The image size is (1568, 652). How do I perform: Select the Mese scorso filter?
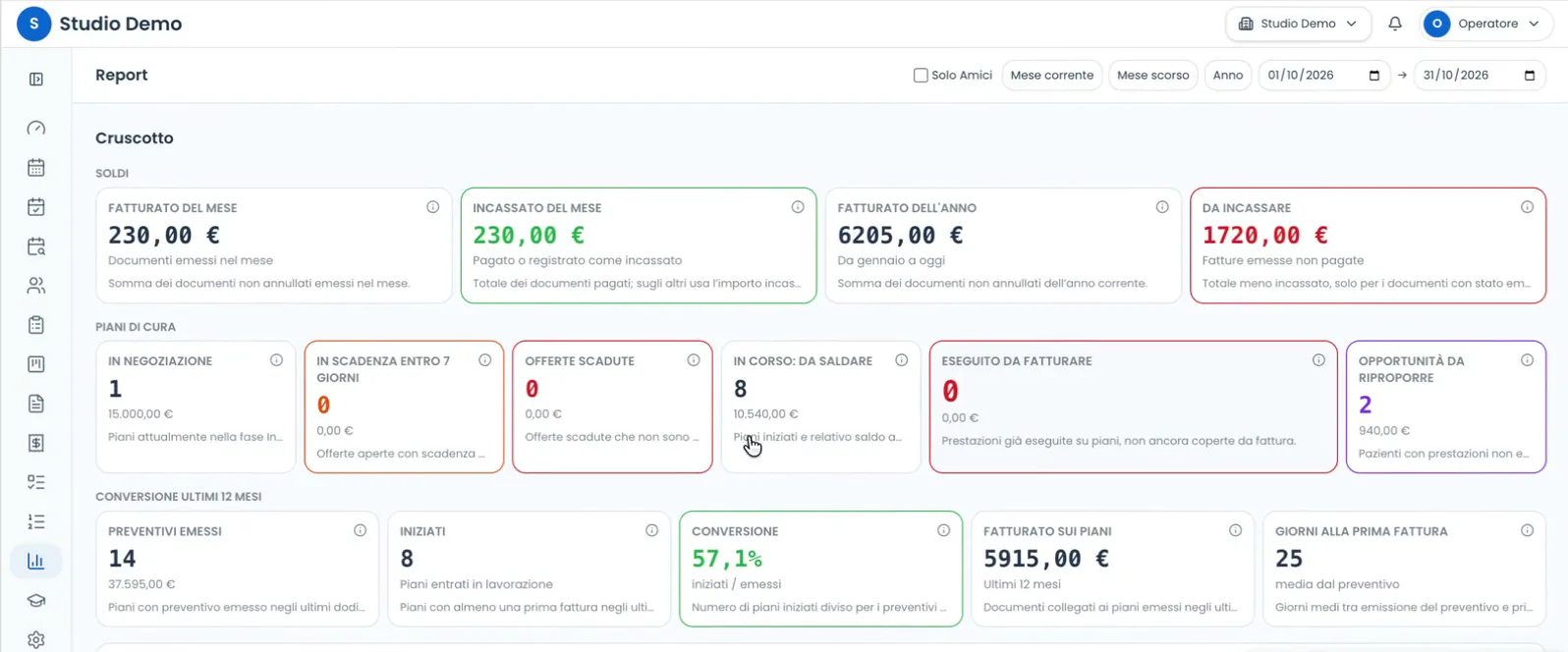[x=1152, y=76]
